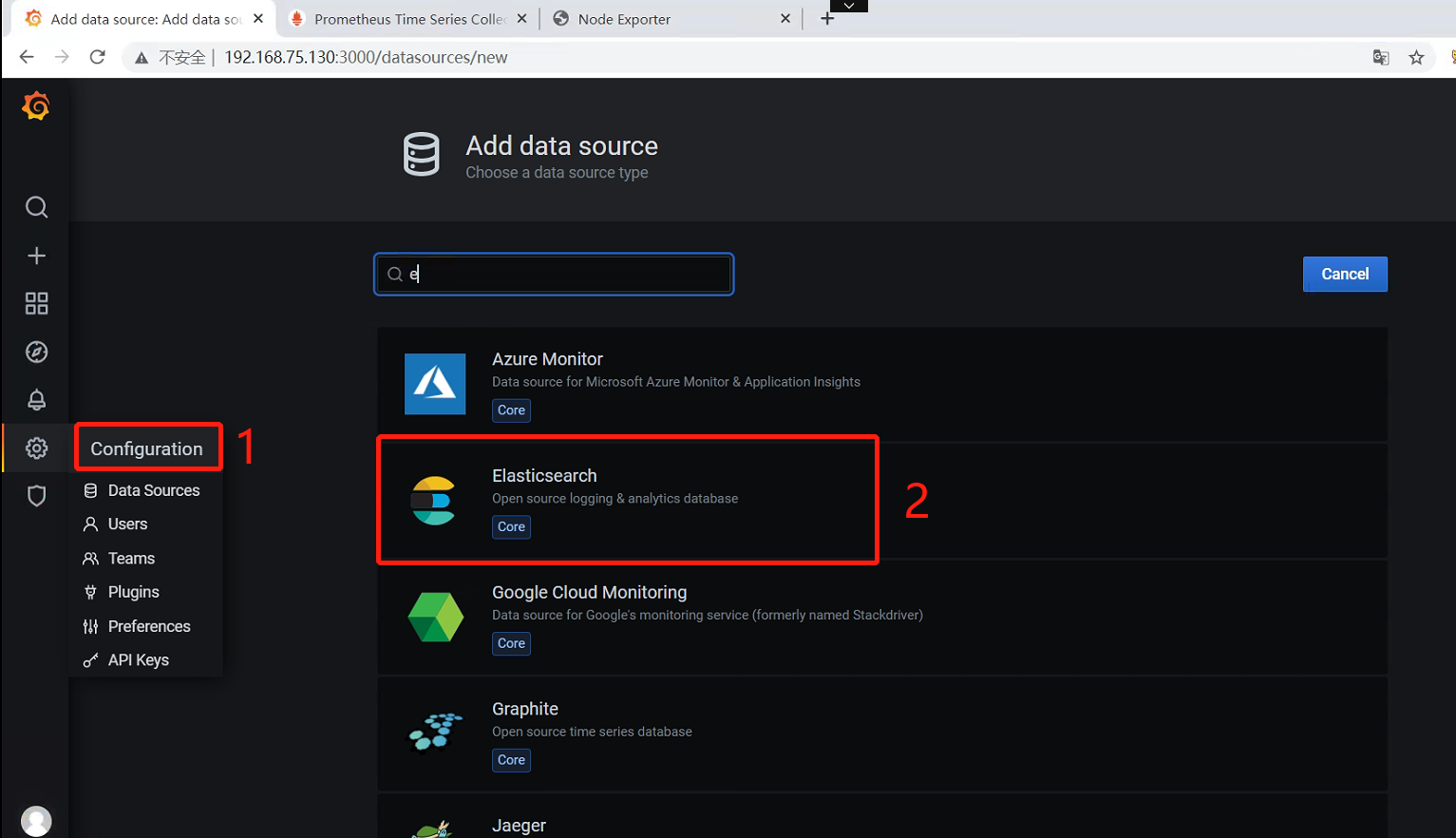Open Users from the Configuration menu
The height and width of the screenshot is (838, 1456).
[x=127, y=524]
